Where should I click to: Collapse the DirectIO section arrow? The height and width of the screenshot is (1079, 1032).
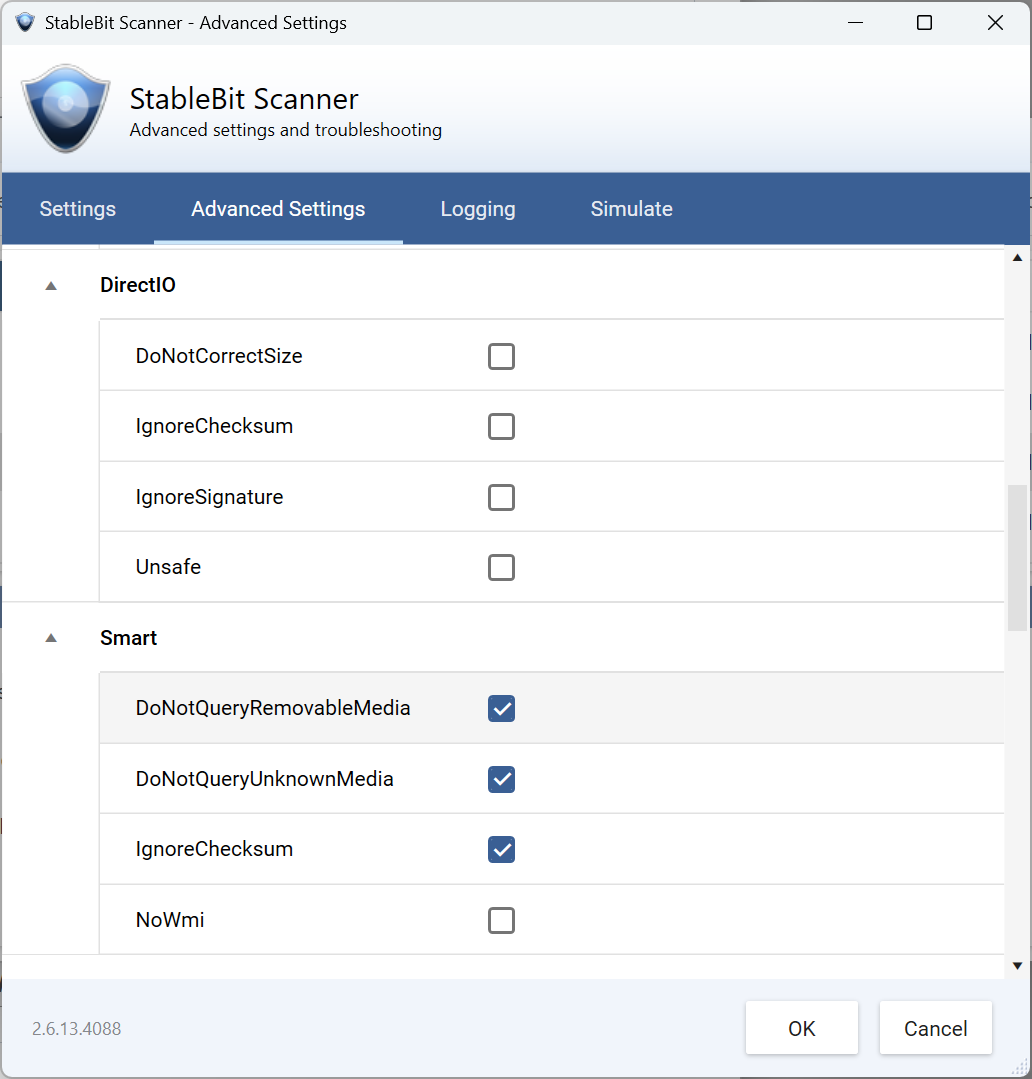coord(51,286)
